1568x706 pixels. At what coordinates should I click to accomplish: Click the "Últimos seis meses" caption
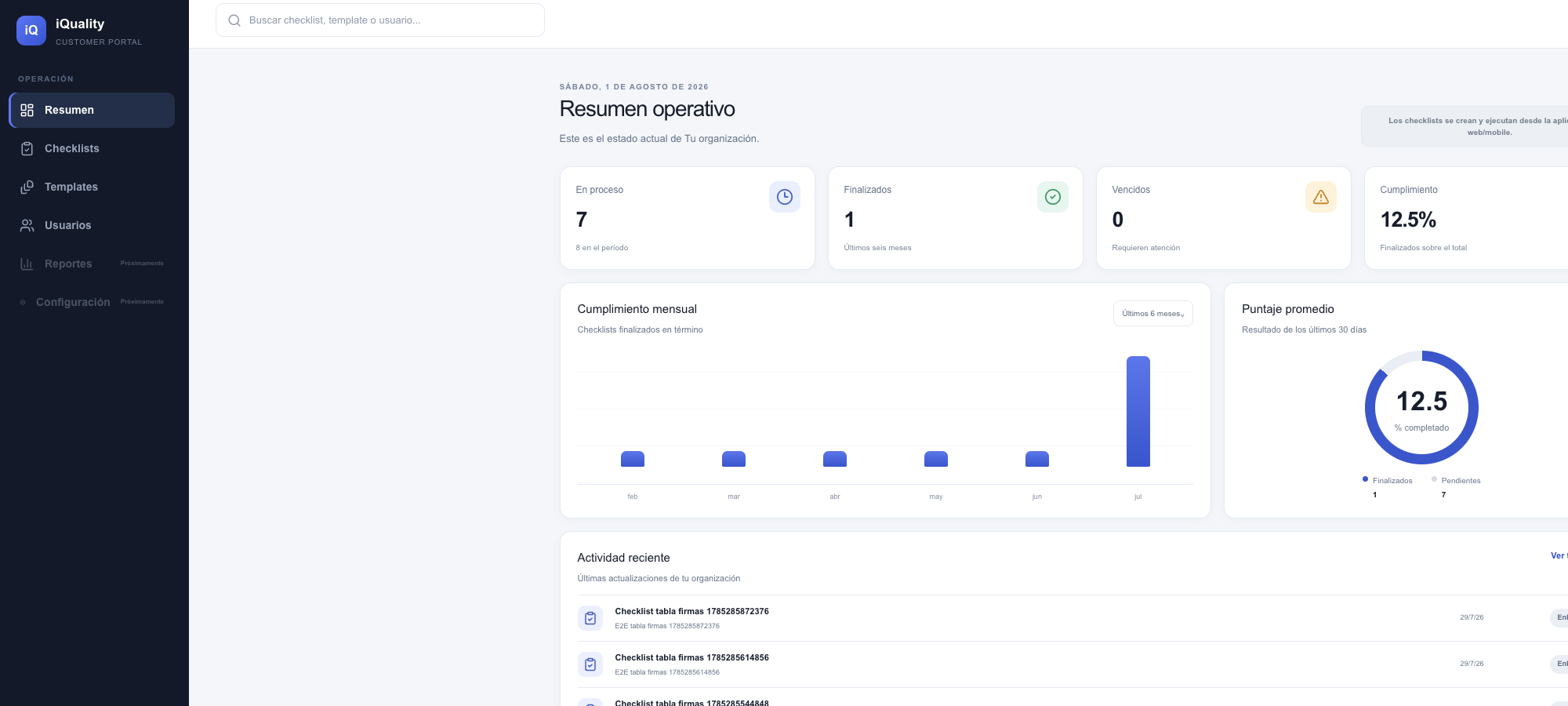[x=877, y=248]
